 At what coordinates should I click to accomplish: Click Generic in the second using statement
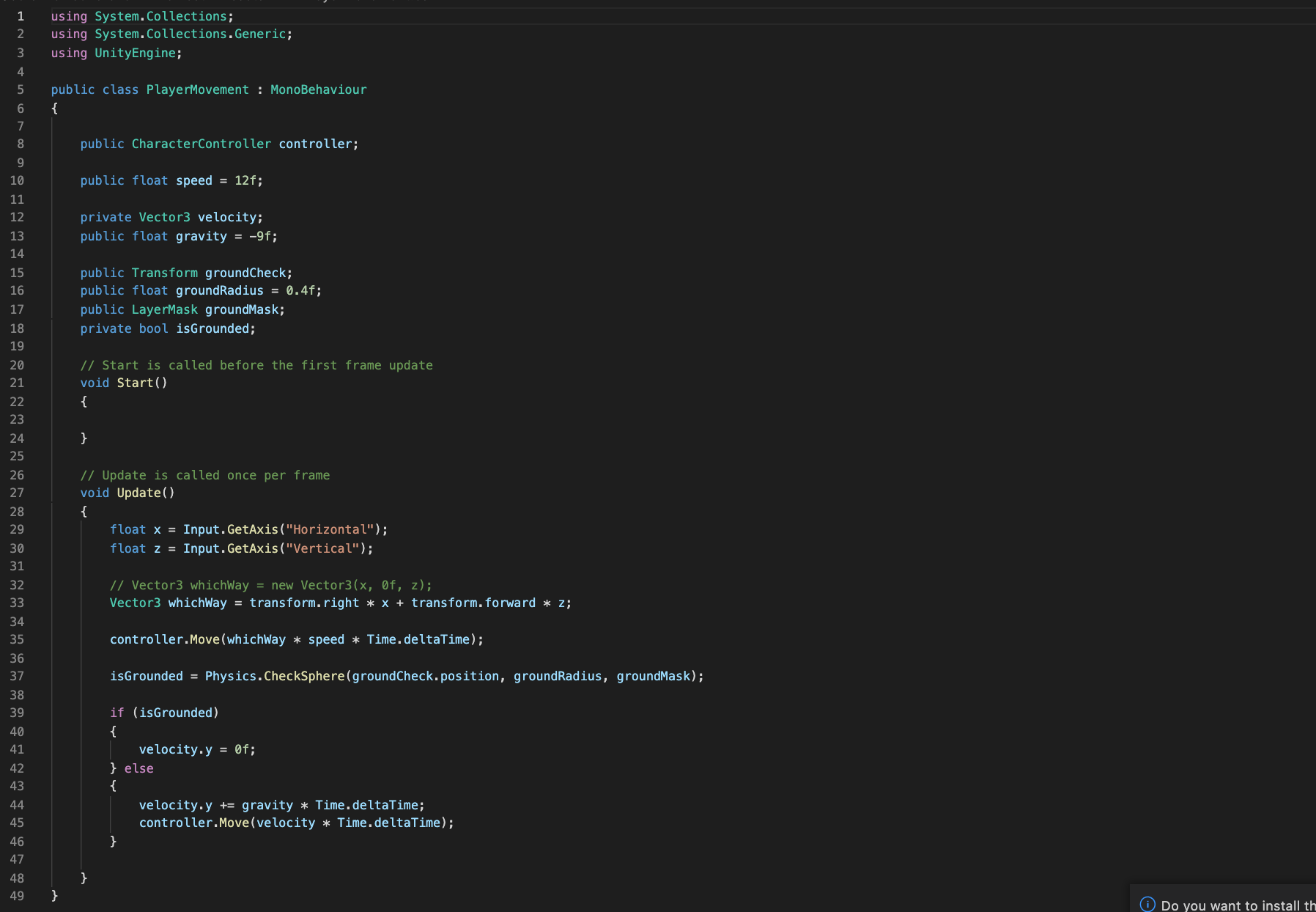[x=260, y=34]
